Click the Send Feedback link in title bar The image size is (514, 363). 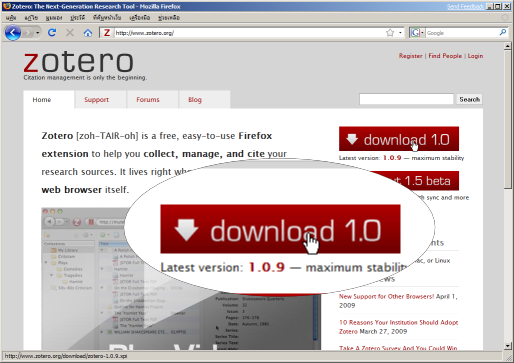click(465, 6)
